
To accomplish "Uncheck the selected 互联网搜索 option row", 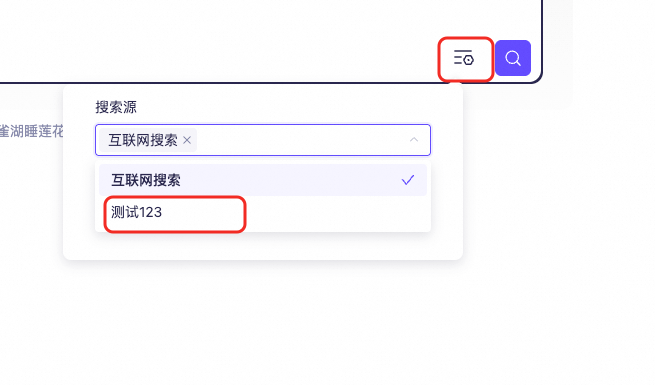I will coord(263,180).
